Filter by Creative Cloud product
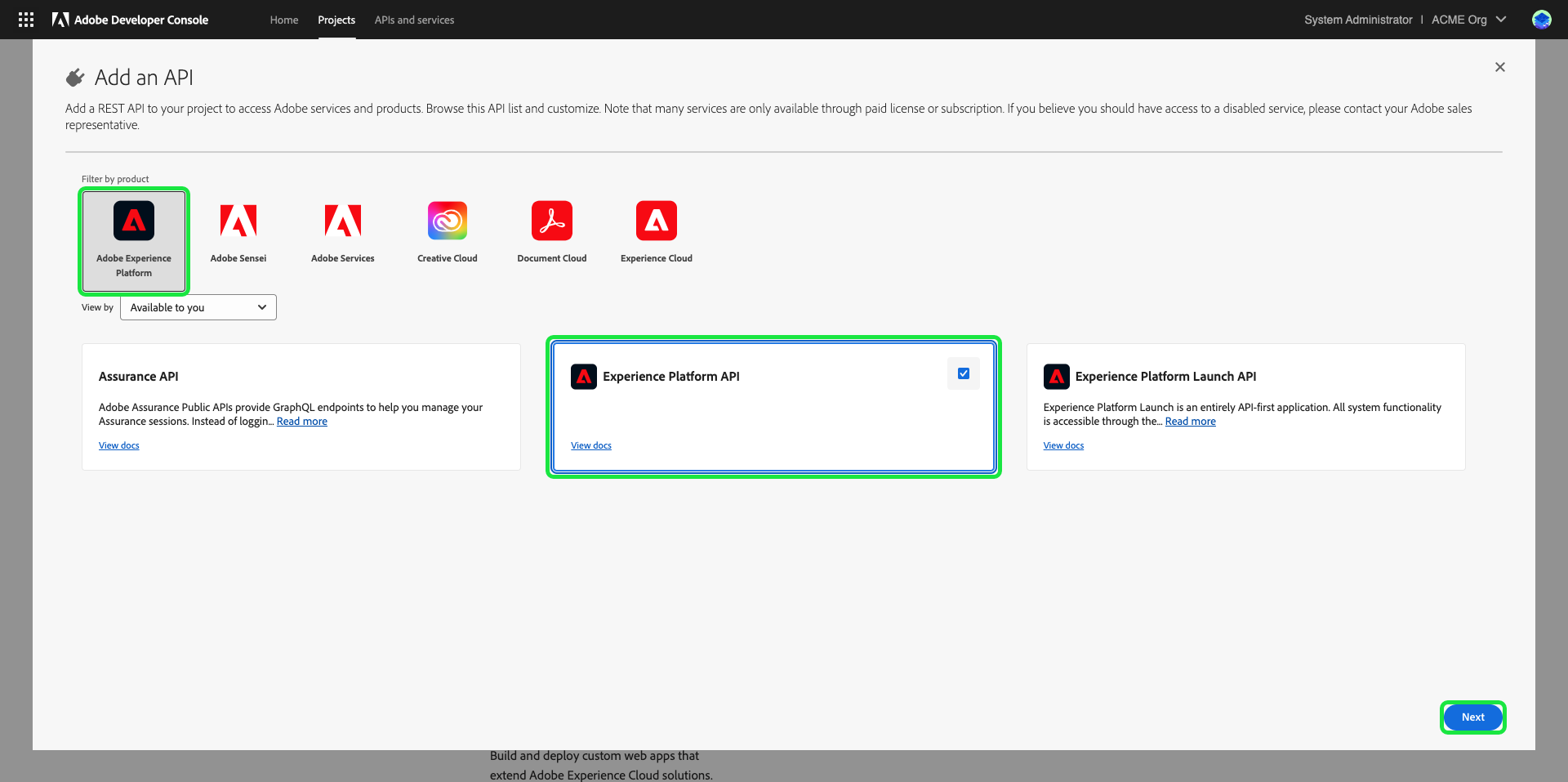The image size is (1568, 782). [448, 234]
